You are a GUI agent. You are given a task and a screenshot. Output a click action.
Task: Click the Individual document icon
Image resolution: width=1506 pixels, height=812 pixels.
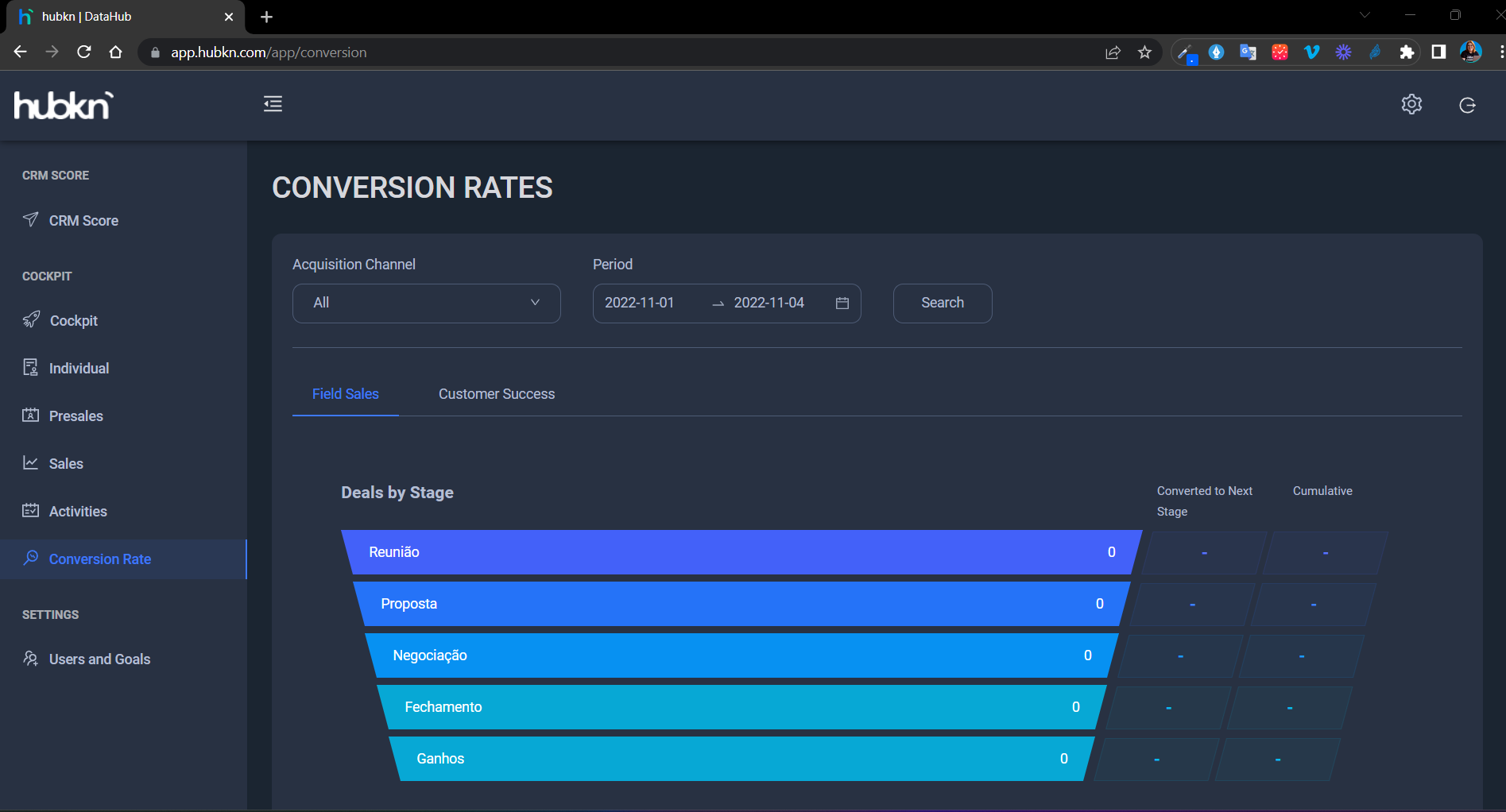[30, 367]
